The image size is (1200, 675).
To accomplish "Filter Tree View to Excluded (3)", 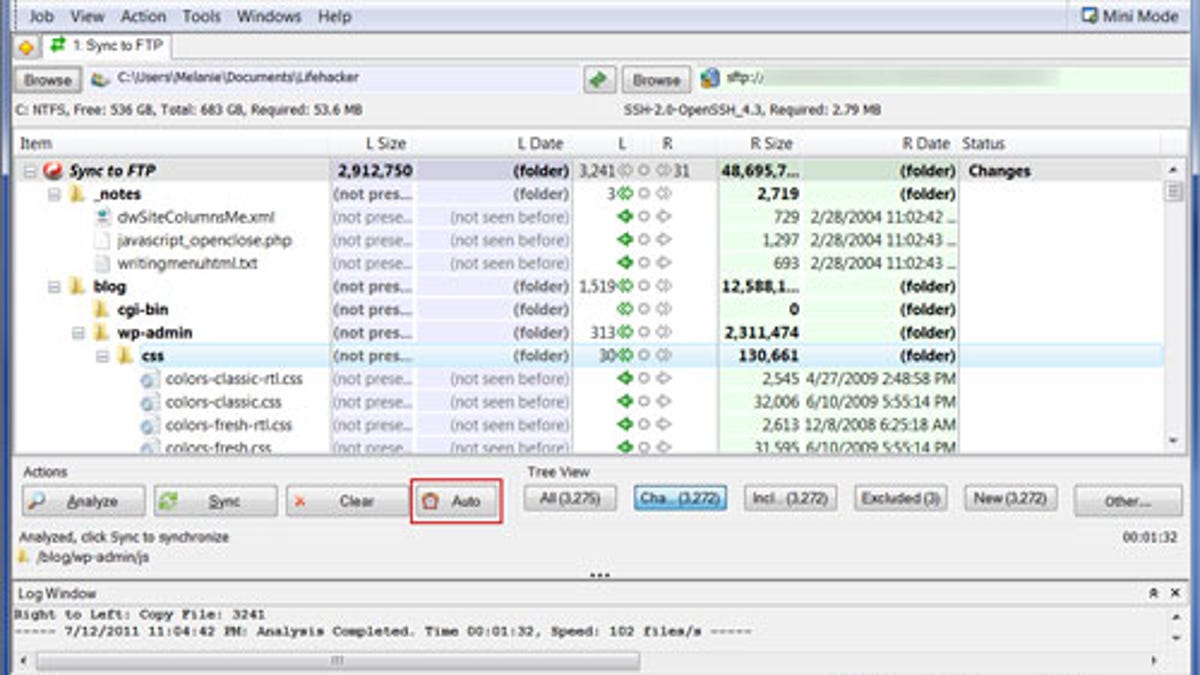I will (901, 497).
